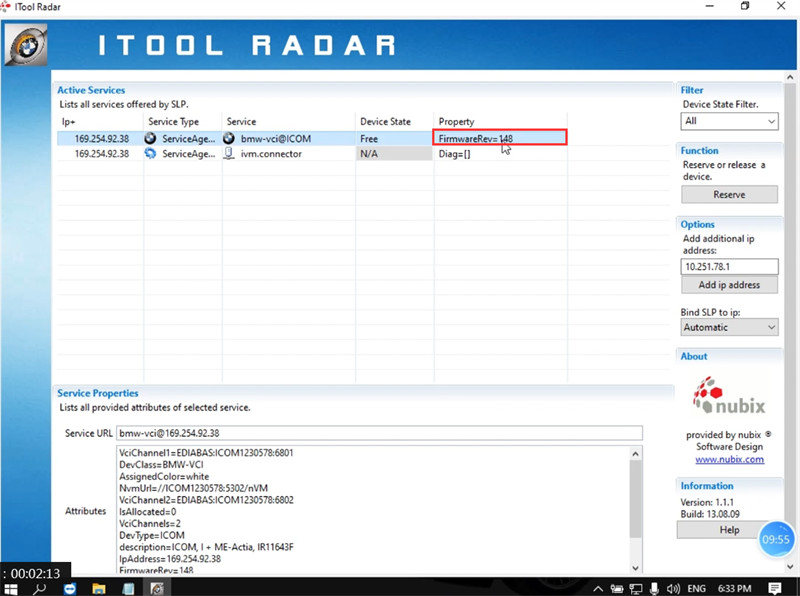Click ServiceAgent icon in bmw-vci@ICOM row
This screenshot has height=596, width=800.
pos(151,138)
